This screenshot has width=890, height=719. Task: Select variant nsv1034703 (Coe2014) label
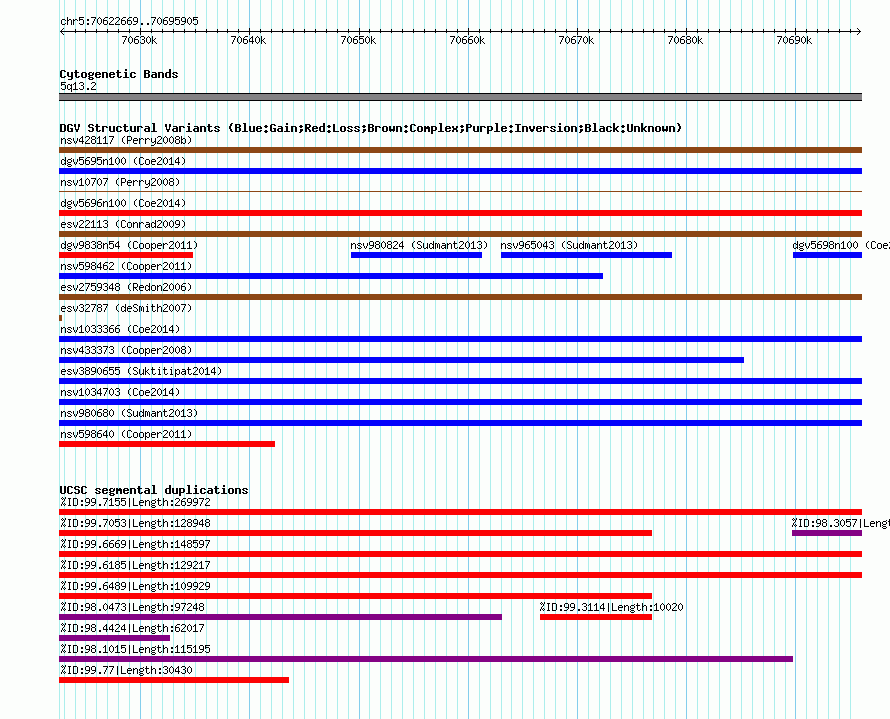click(120, 392)
